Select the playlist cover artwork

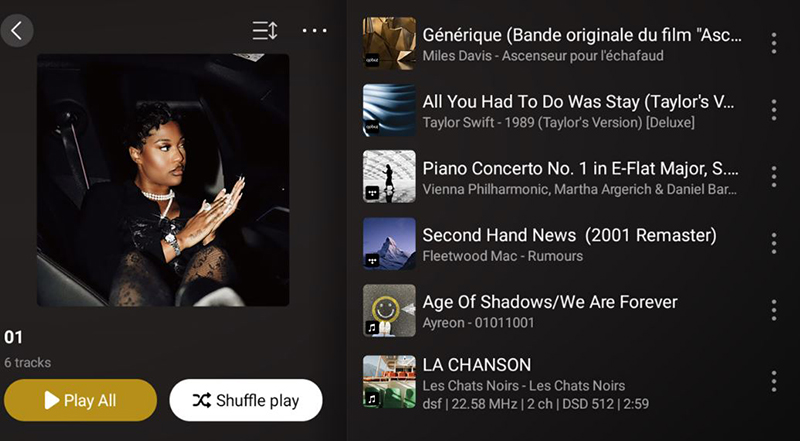click(163, 180)
